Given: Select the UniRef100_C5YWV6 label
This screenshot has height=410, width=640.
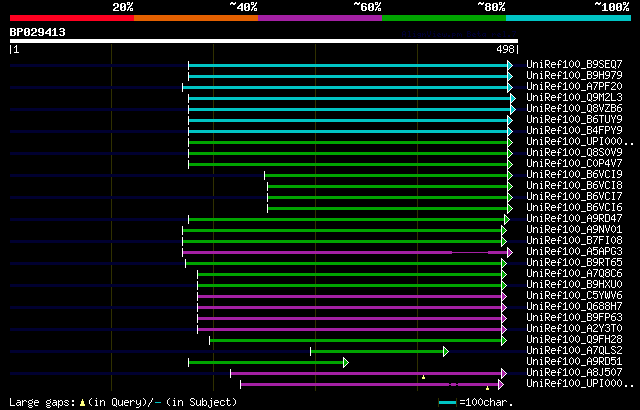Looking at the screenshot, I should 574,296.
